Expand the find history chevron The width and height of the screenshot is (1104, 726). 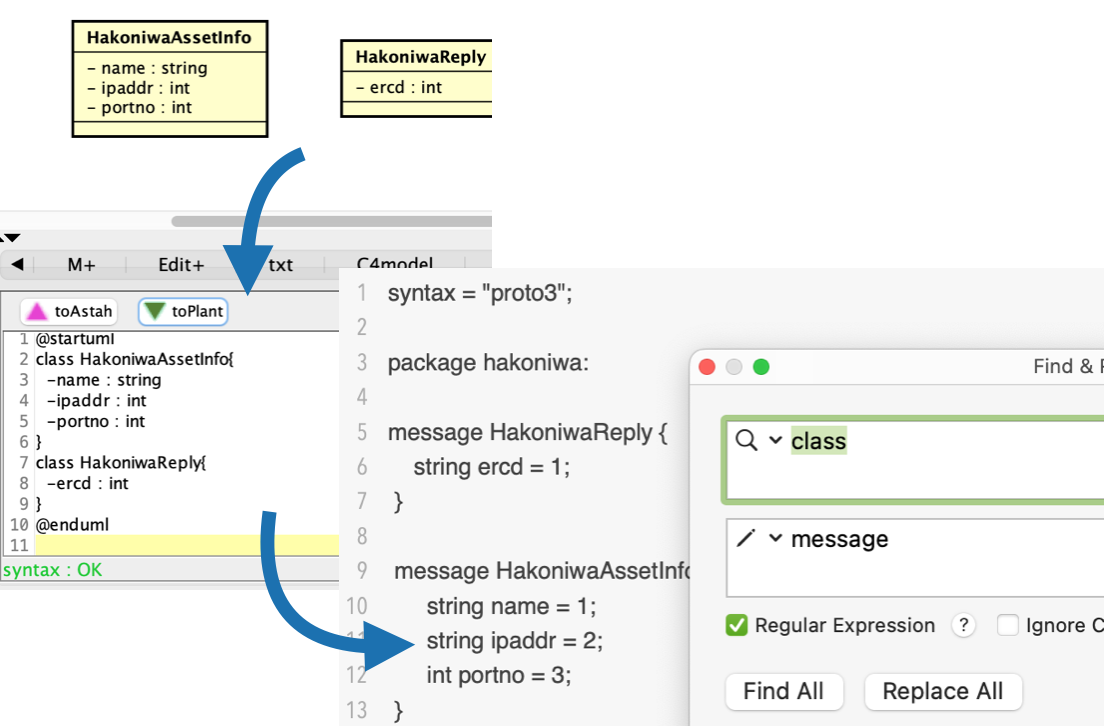point(775,441)
